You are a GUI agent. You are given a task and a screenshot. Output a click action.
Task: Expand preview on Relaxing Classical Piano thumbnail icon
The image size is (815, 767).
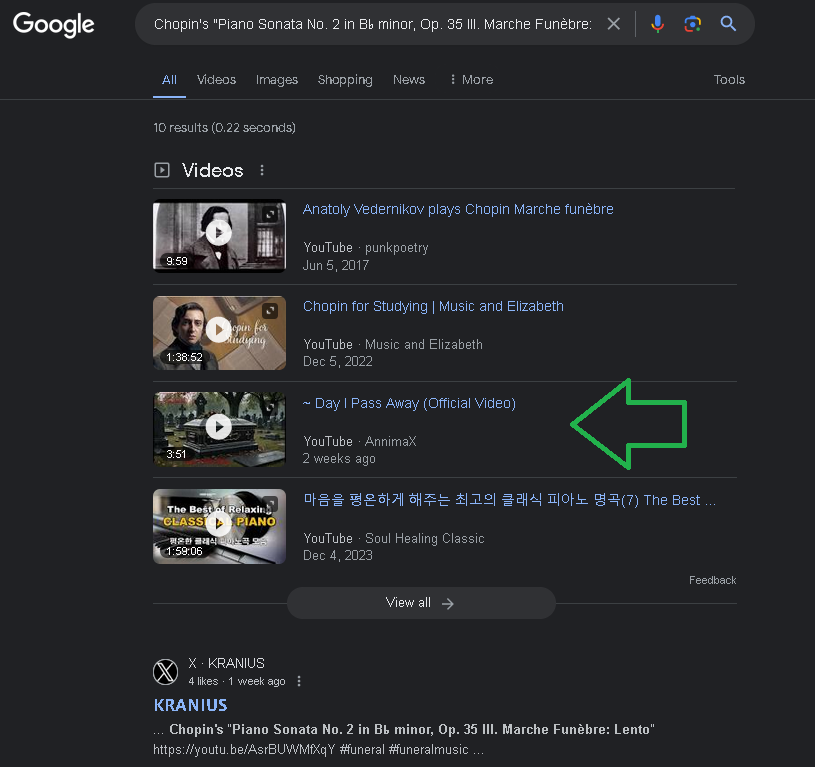click(x=270, y=504)
